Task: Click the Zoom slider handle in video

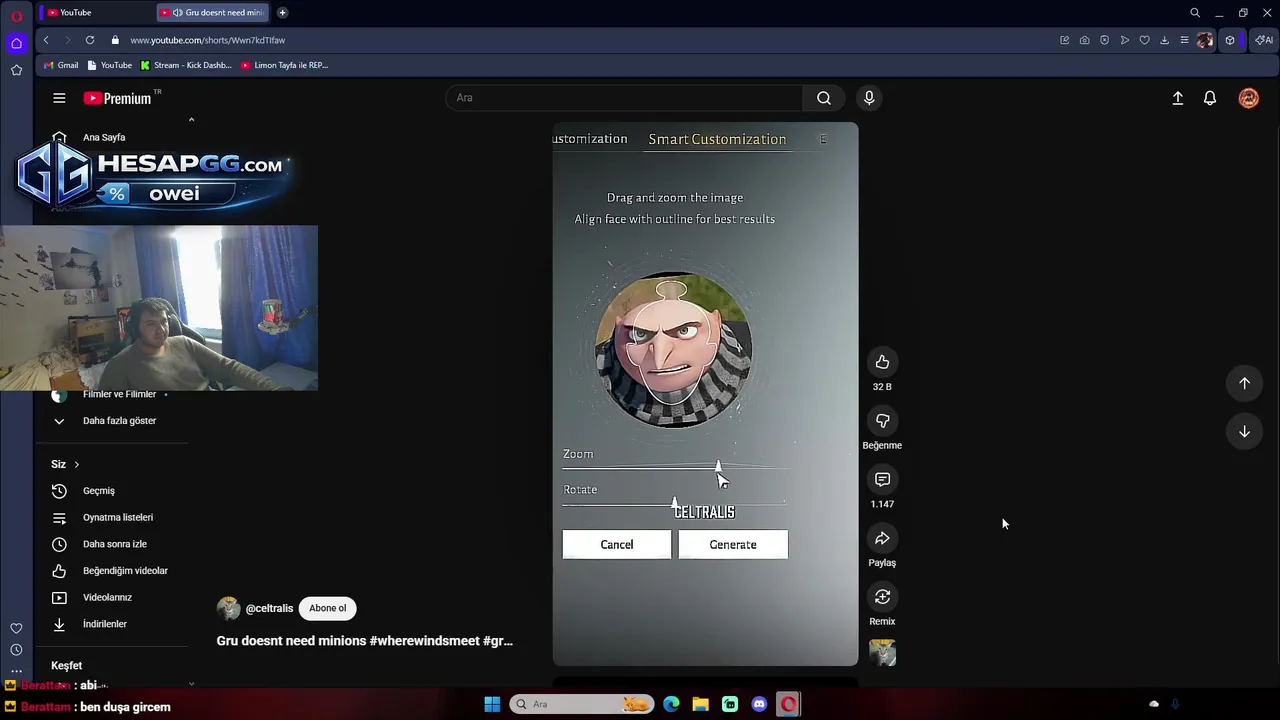Action: pos(718,467)
